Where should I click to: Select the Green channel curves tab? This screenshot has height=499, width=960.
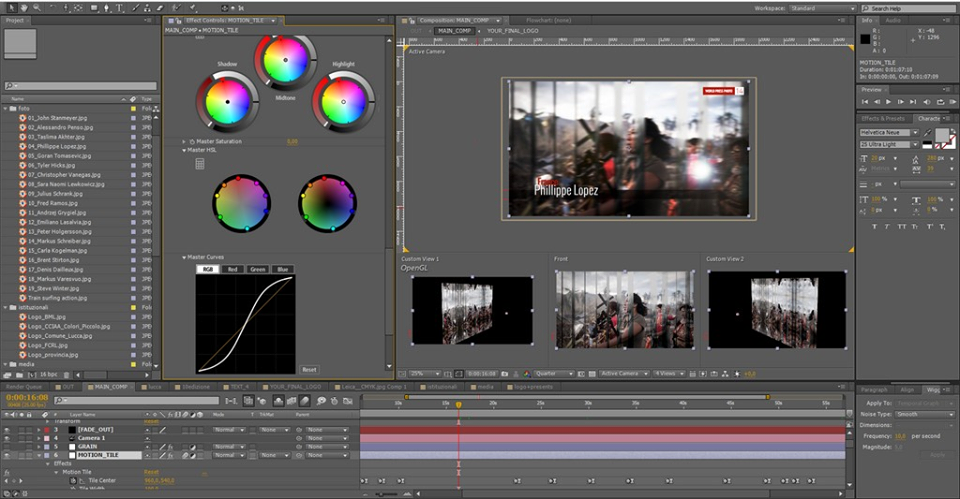[258, 269]
